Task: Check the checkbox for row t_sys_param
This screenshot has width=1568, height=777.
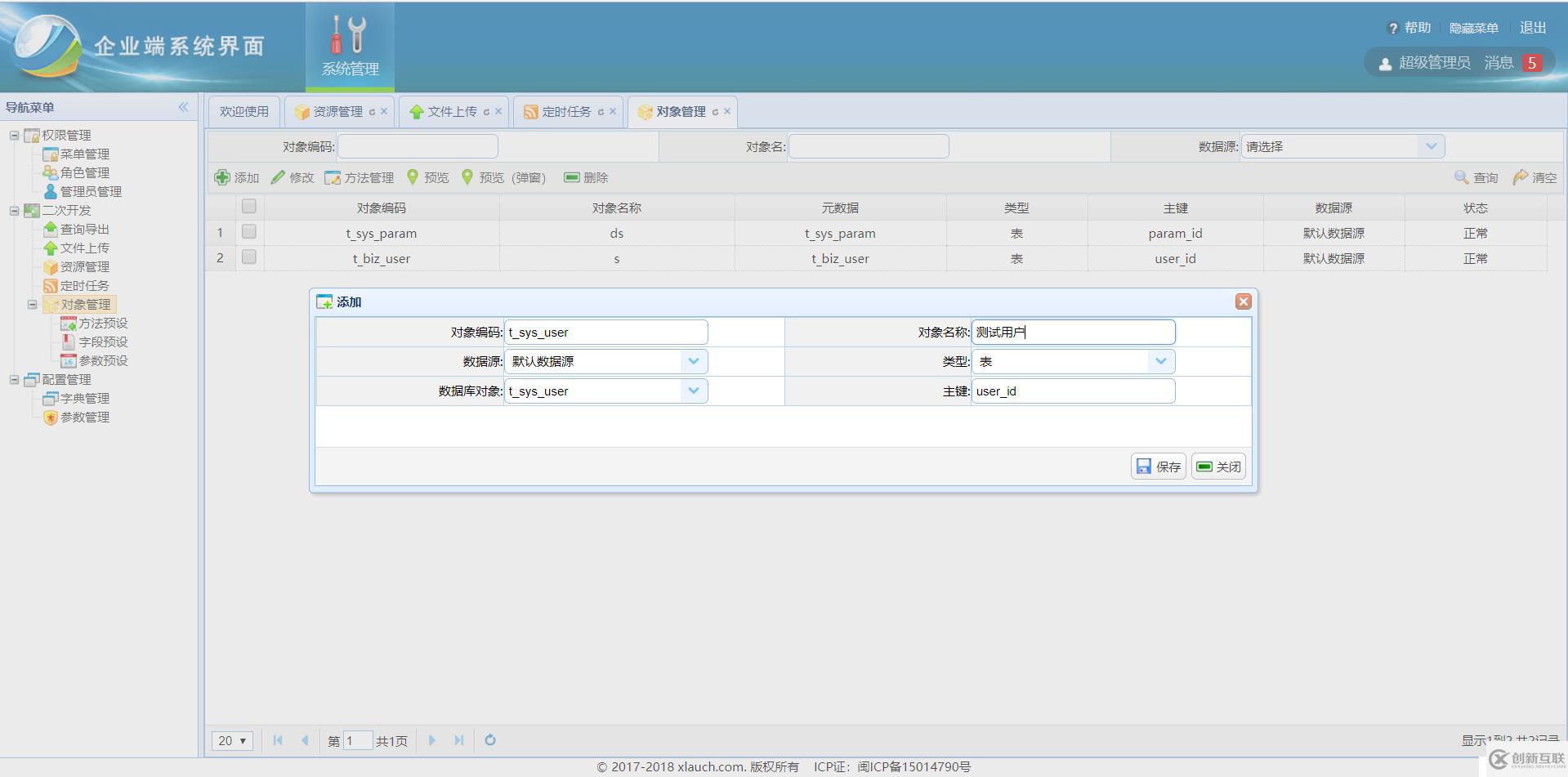Action: click(249, 232)
